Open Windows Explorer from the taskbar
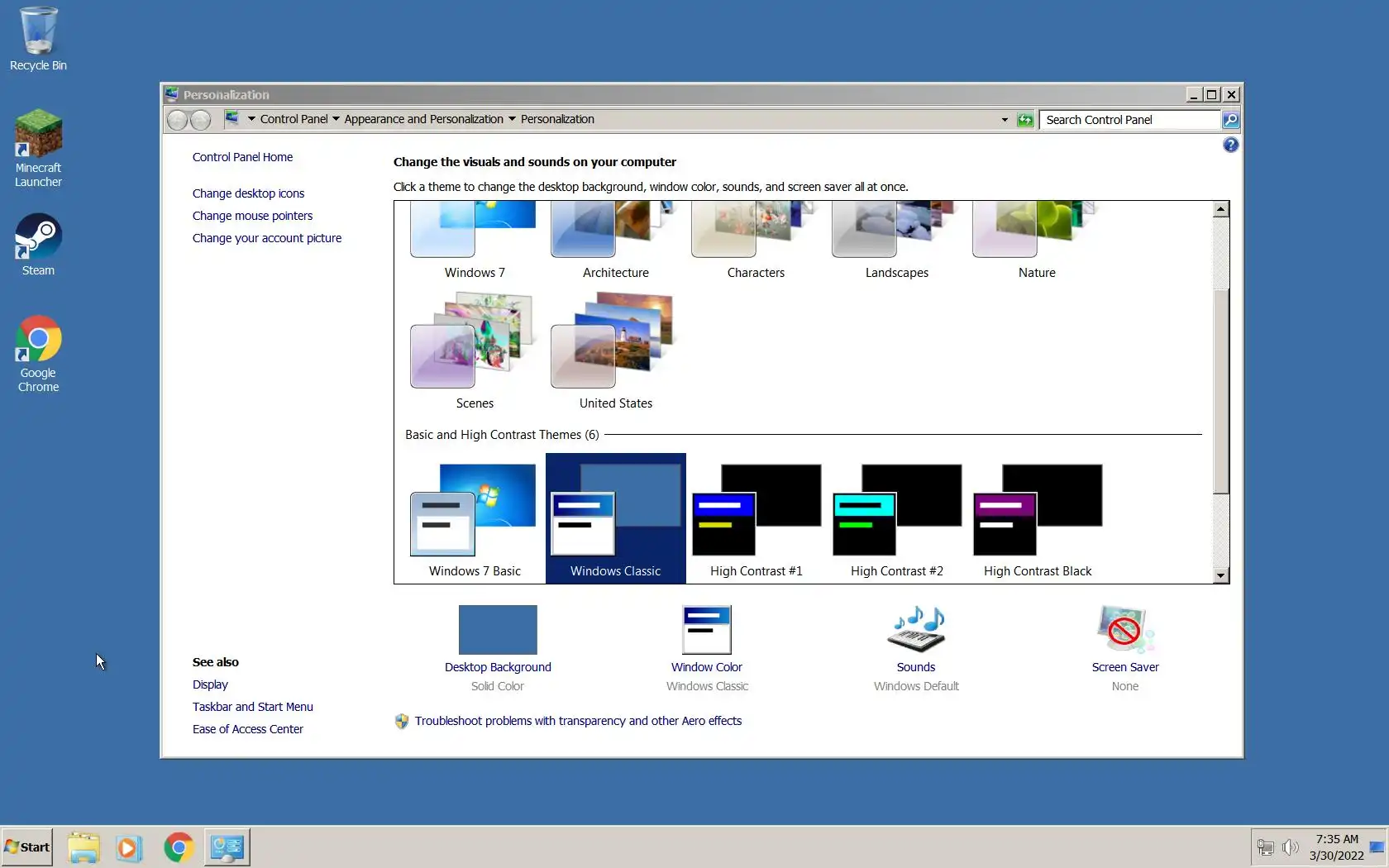 84,847
